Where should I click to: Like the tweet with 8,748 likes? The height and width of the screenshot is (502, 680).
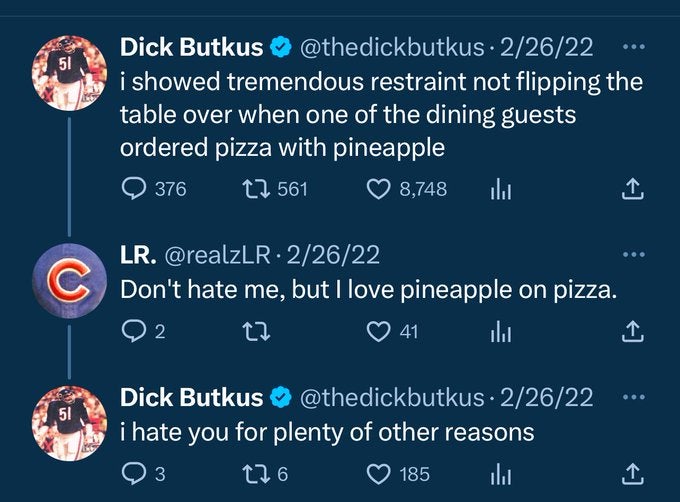point(378,189)
